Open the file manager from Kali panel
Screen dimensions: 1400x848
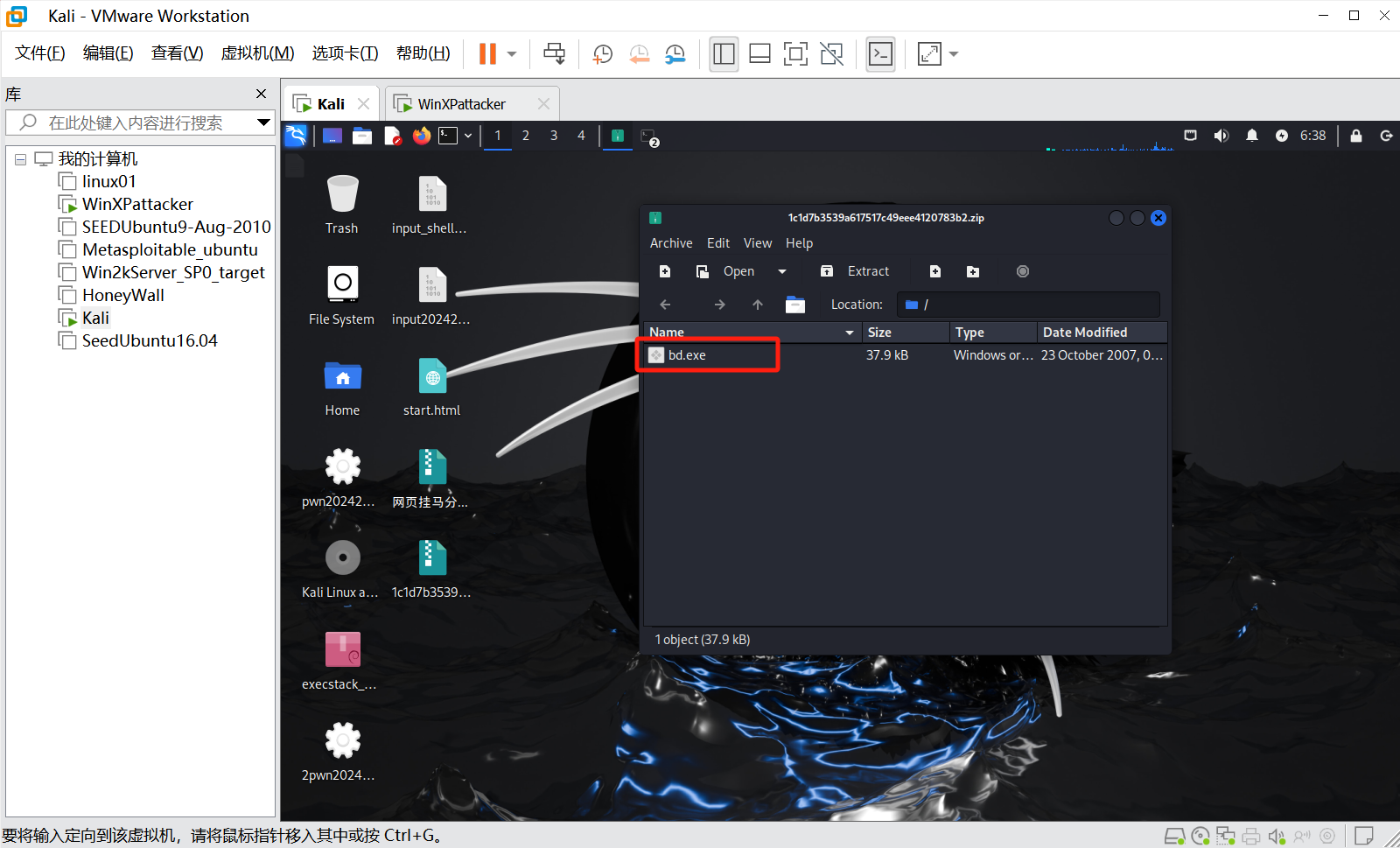[x=362, y=136]
